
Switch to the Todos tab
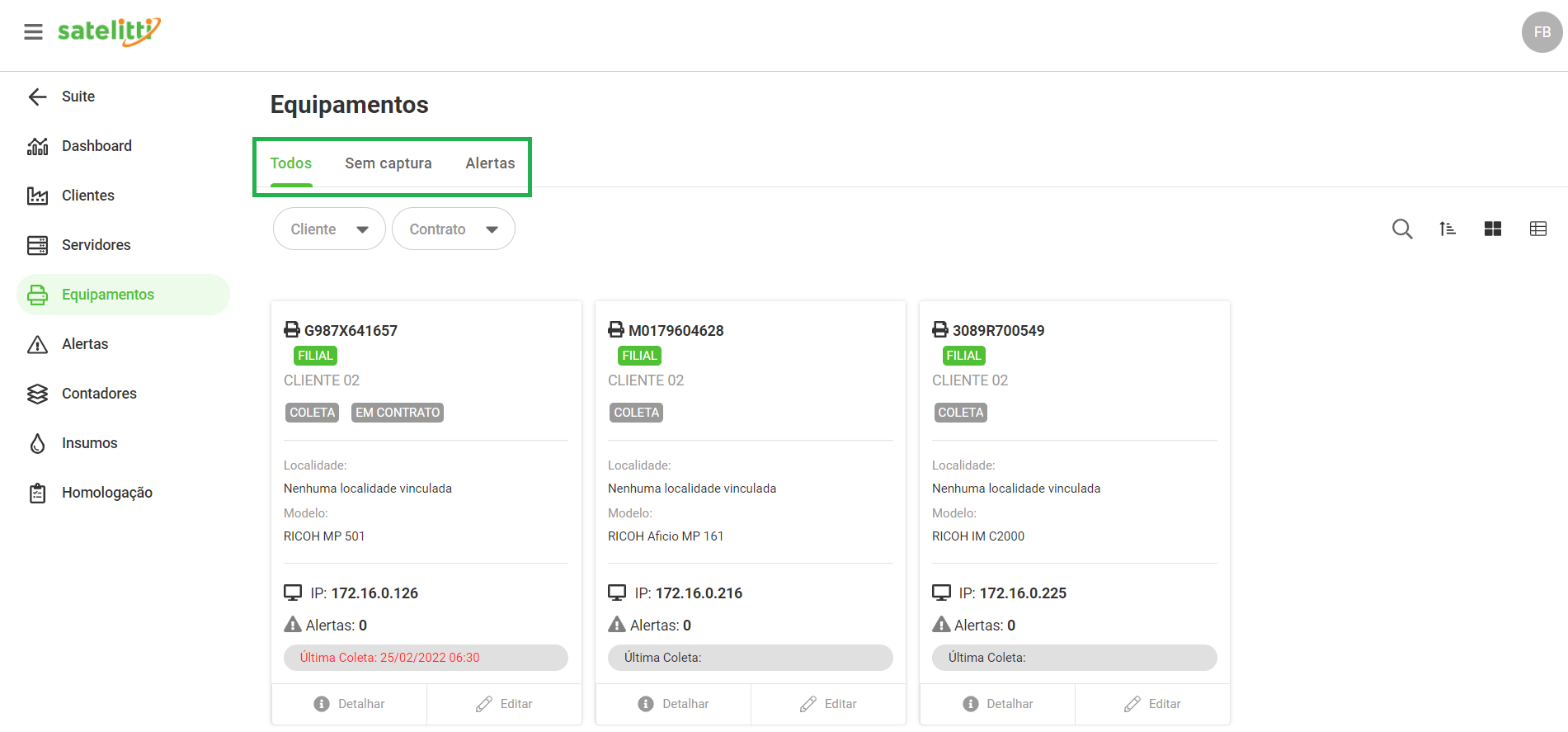[x=291, y=163]
